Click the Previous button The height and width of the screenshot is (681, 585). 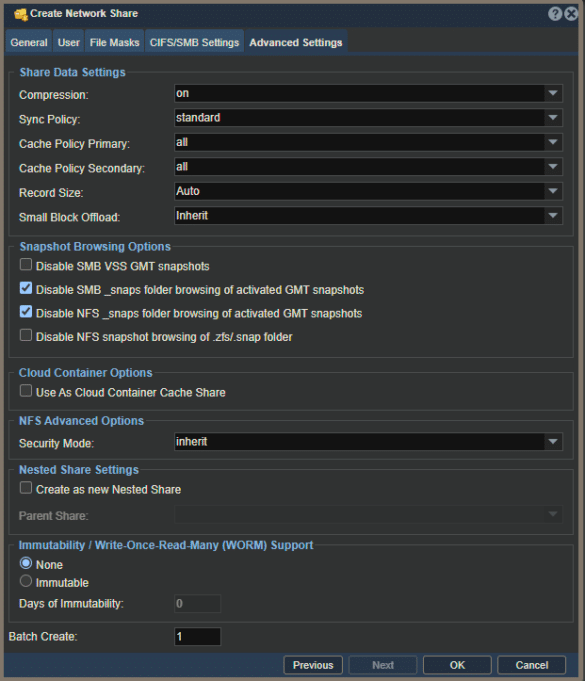[313, 665]
